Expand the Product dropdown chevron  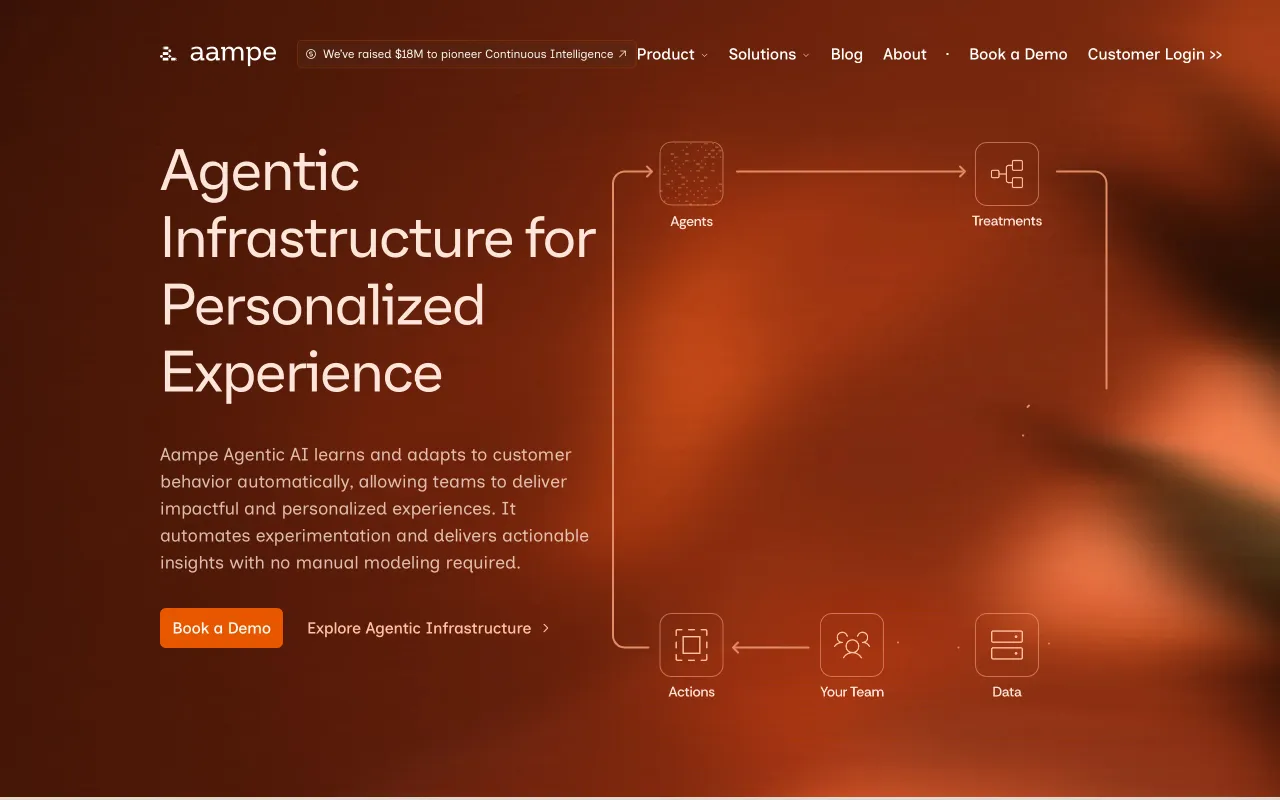tap(704, 55)
